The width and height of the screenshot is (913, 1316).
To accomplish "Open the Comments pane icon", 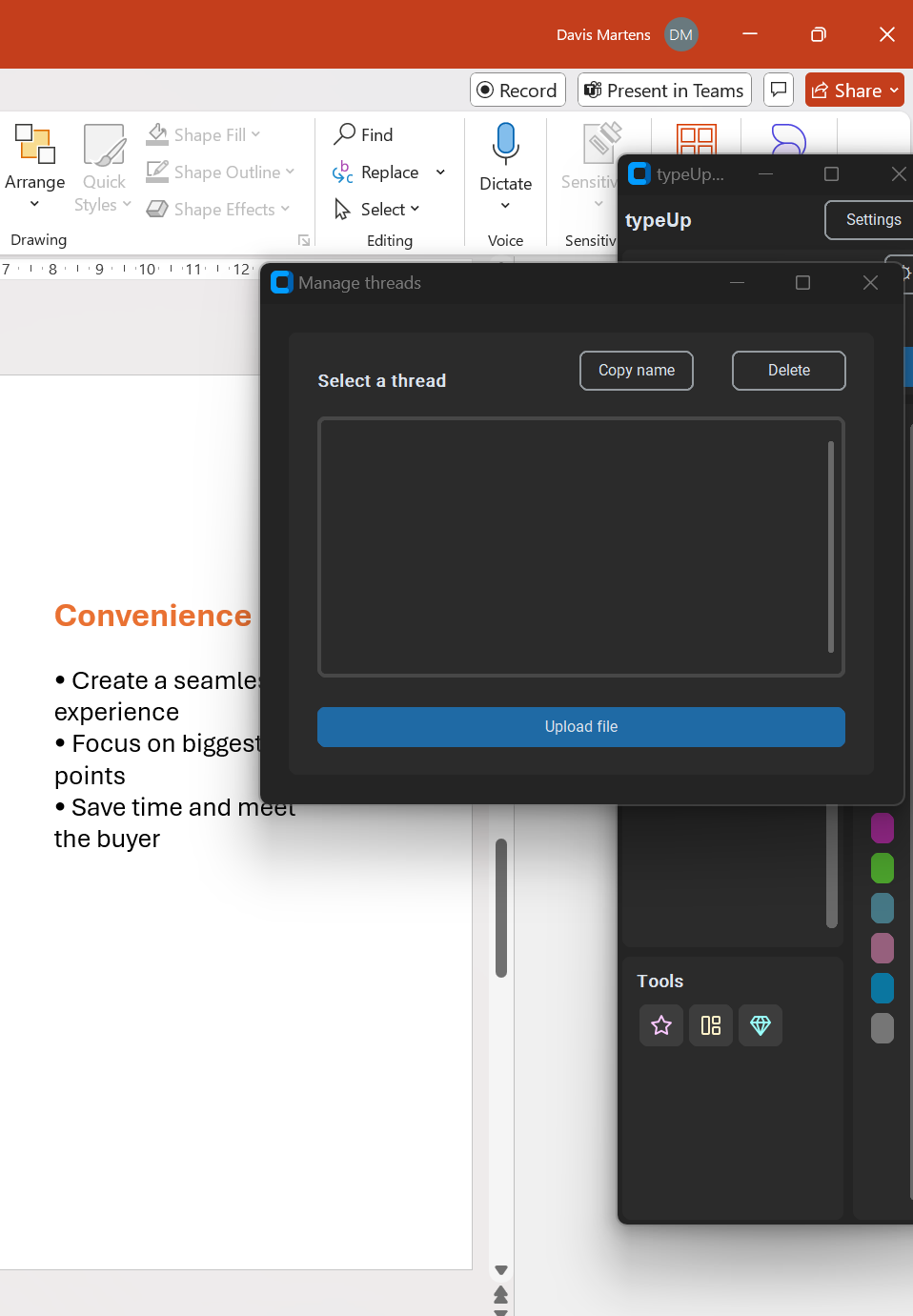I will (x=779, y=90).
